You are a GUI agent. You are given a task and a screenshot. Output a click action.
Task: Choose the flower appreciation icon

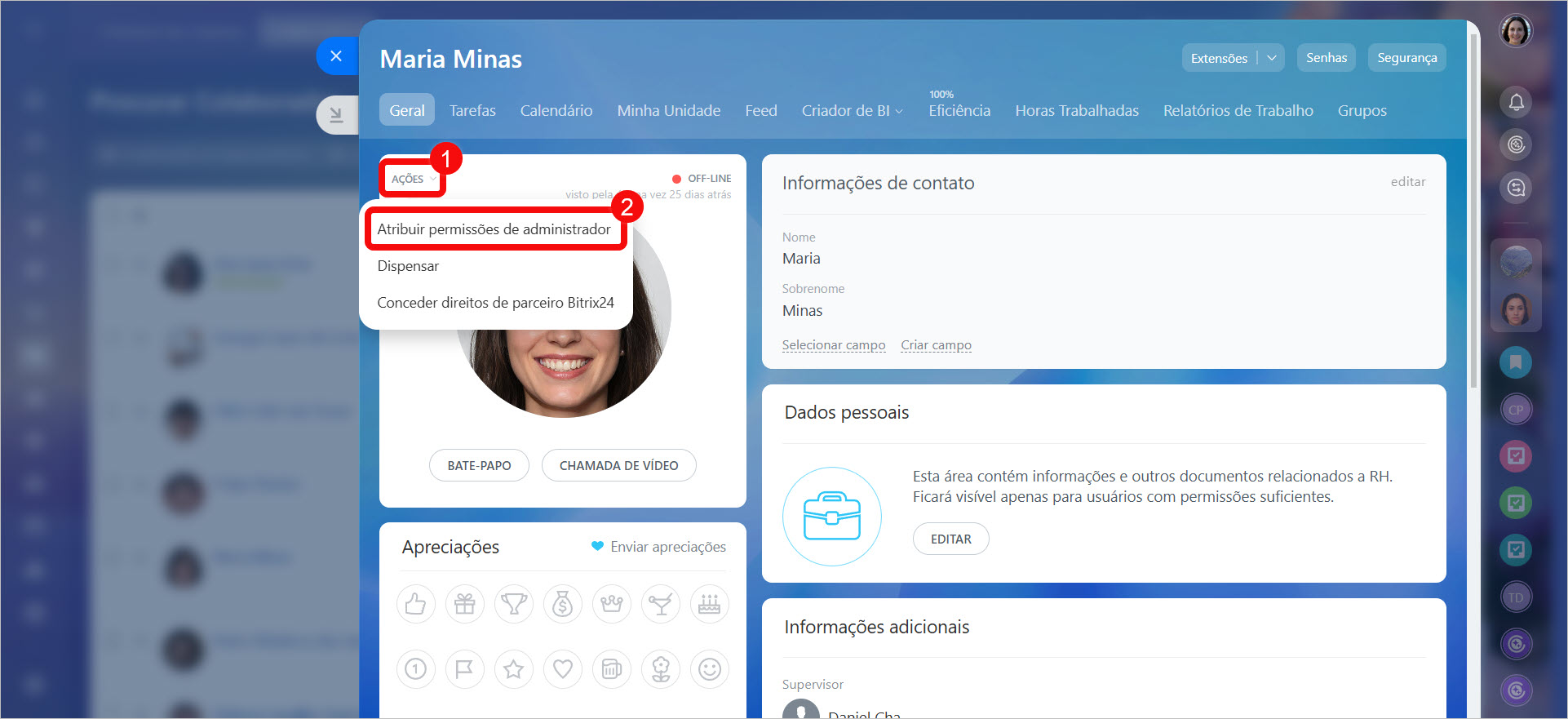coord(661,669)
